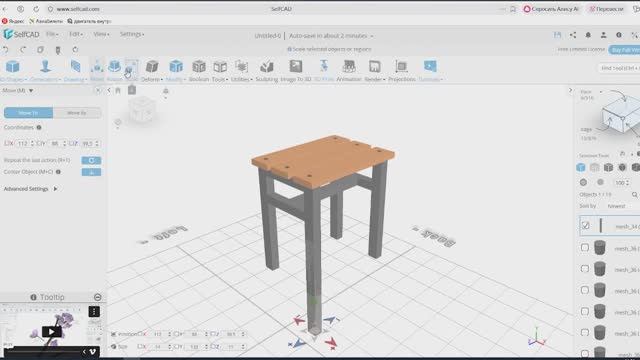Click the Find tool search field
Image resolution: width=640 pixels, height=360 pixels.
619,68
